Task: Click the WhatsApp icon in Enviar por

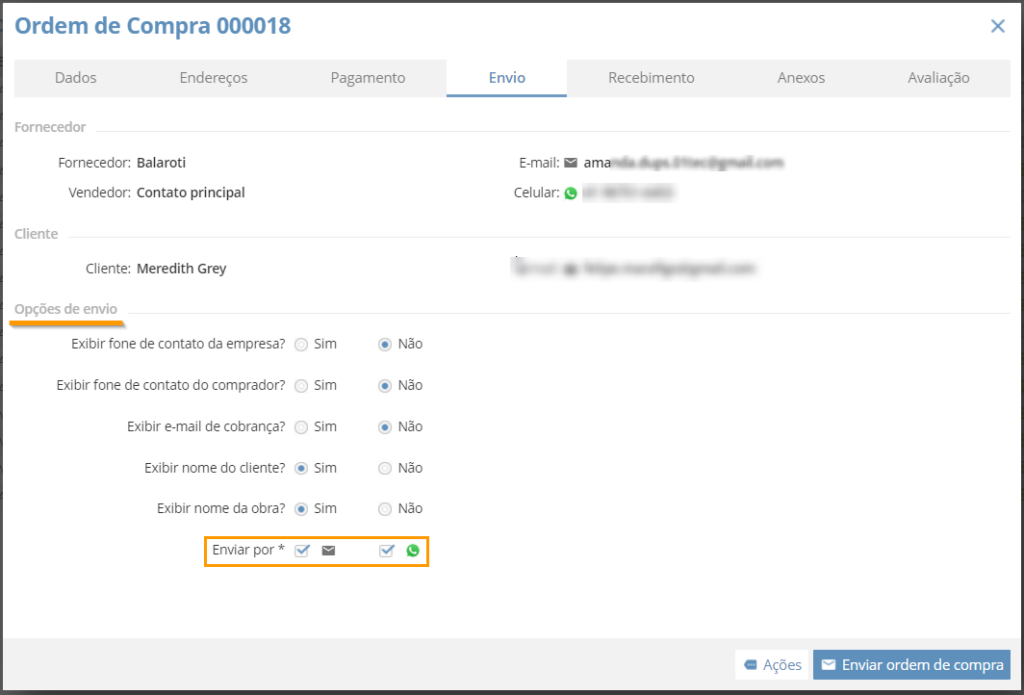Action: [x=413, y=551]
